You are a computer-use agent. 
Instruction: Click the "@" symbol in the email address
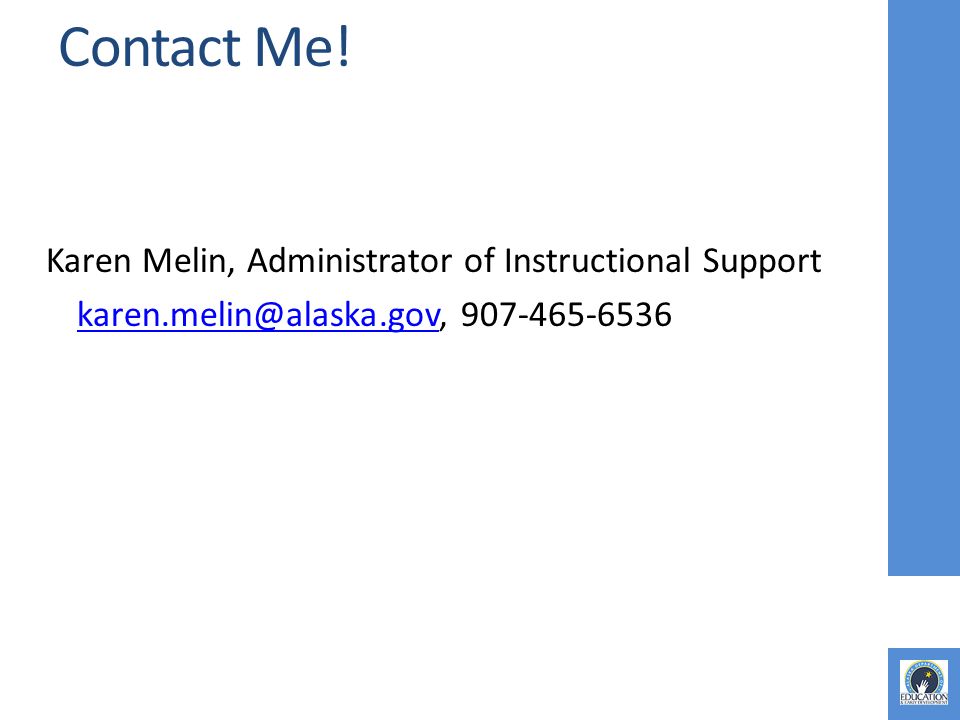[266, 316]
